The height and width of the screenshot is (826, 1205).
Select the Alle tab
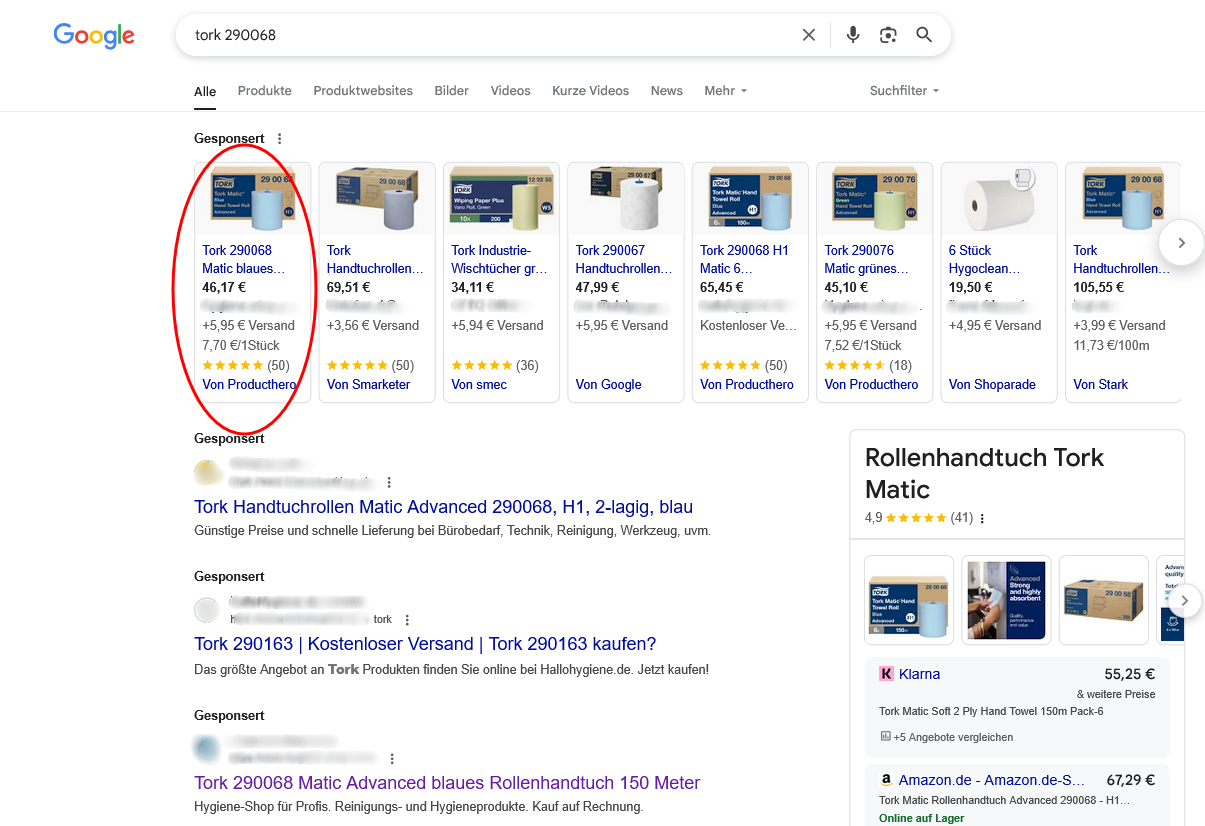[x=205, y=91]
